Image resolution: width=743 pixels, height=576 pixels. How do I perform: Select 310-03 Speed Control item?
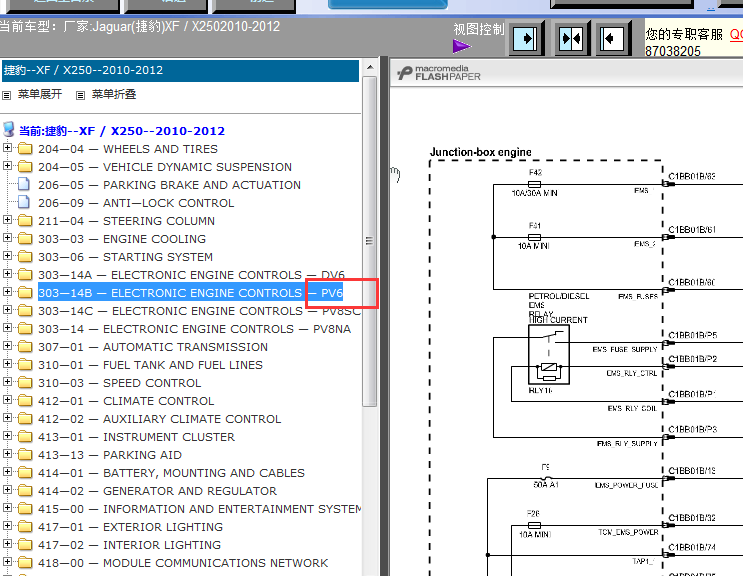pos(120,383)
